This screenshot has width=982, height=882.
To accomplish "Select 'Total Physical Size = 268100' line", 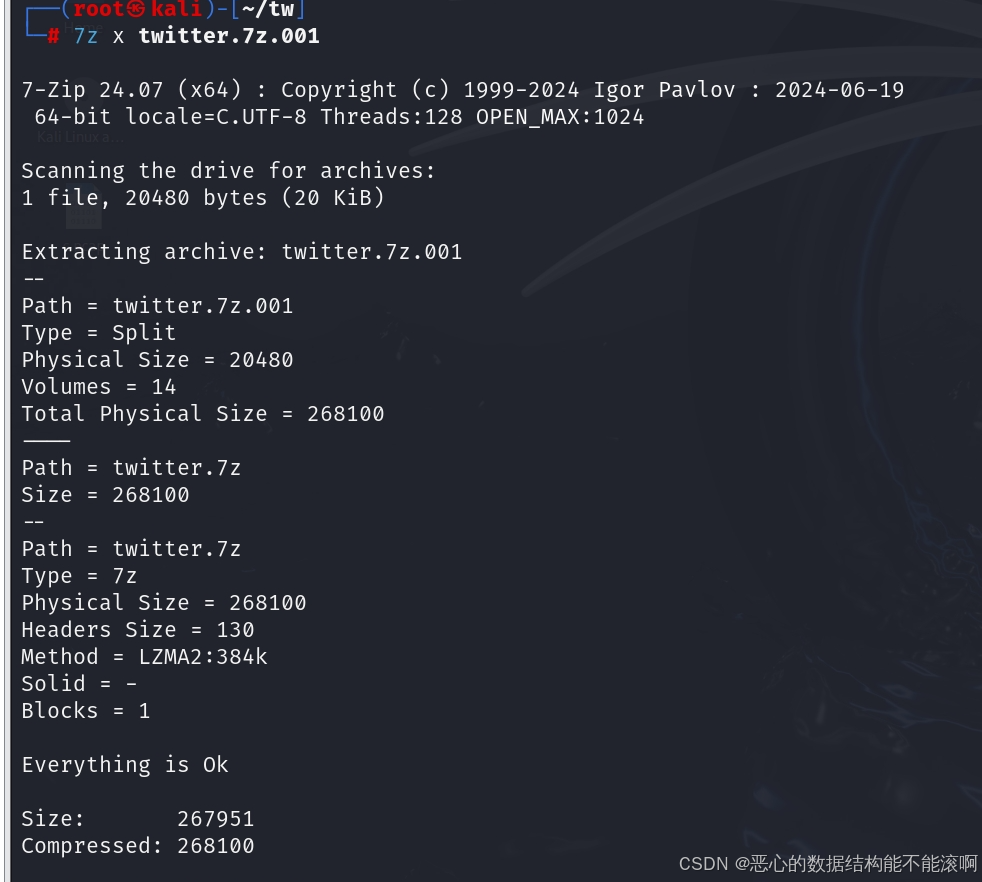I will click(x=203, y=413).
